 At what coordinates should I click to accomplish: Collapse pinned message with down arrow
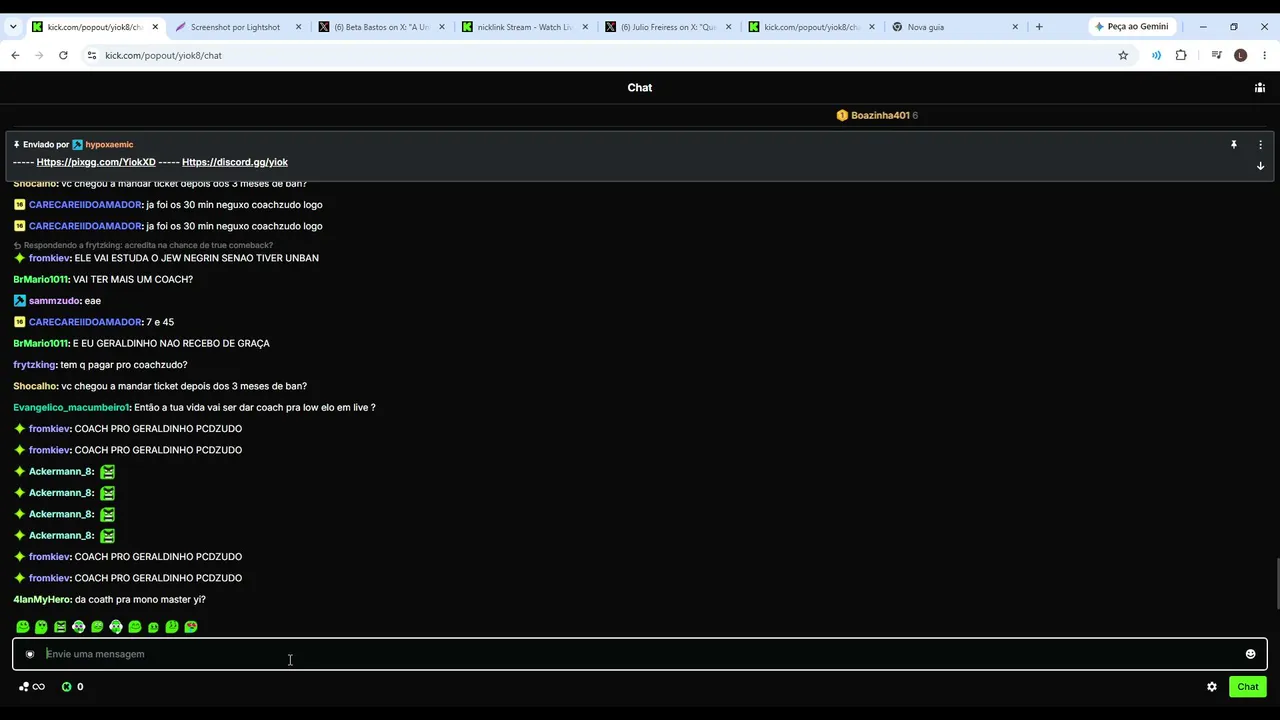point(1260,166)
